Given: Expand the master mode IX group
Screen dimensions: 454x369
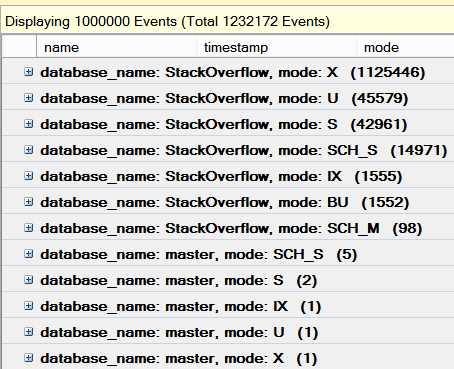Looking at the screenshot, I should tap(29, 306).
